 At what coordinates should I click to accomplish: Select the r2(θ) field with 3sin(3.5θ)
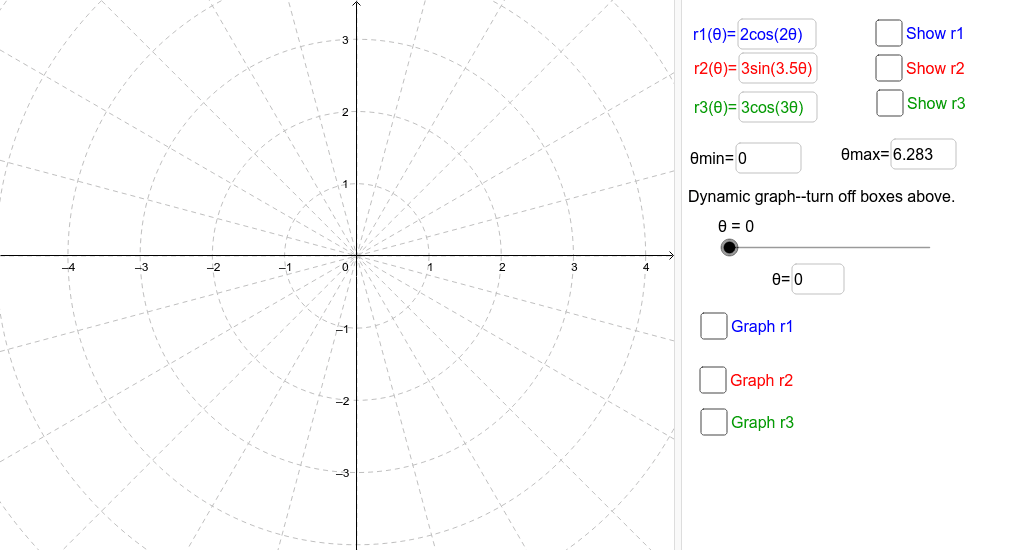click(x=777, y=69)
